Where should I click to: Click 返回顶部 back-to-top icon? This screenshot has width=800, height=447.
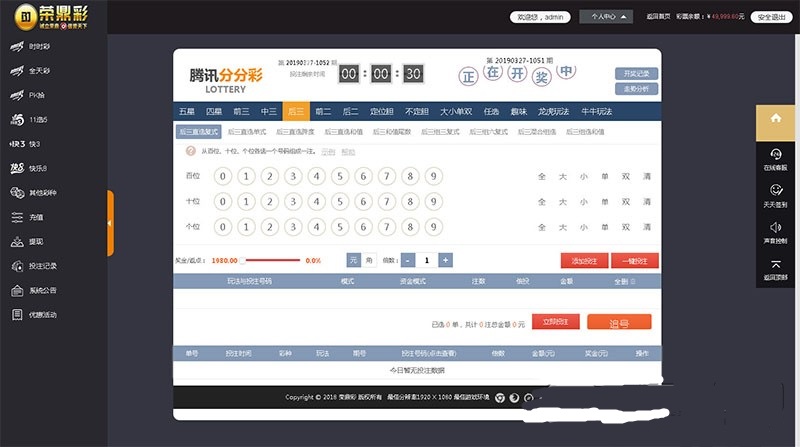775,269
